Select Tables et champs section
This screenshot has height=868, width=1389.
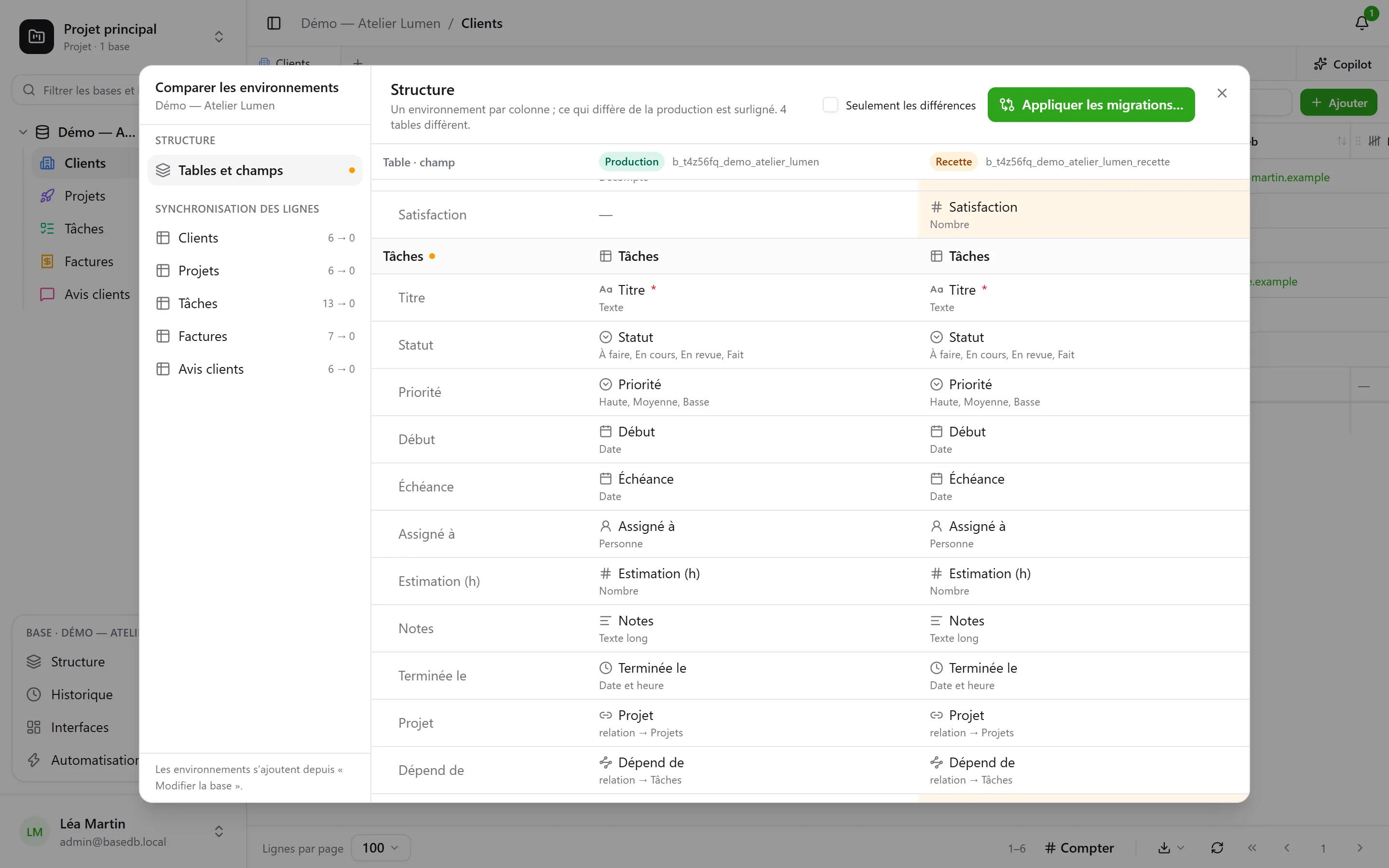point(255,170)
